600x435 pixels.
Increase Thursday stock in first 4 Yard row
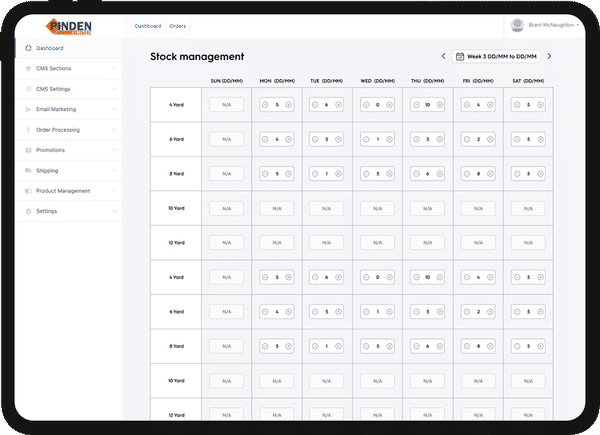pyautogui.click(x=440, y=105)
